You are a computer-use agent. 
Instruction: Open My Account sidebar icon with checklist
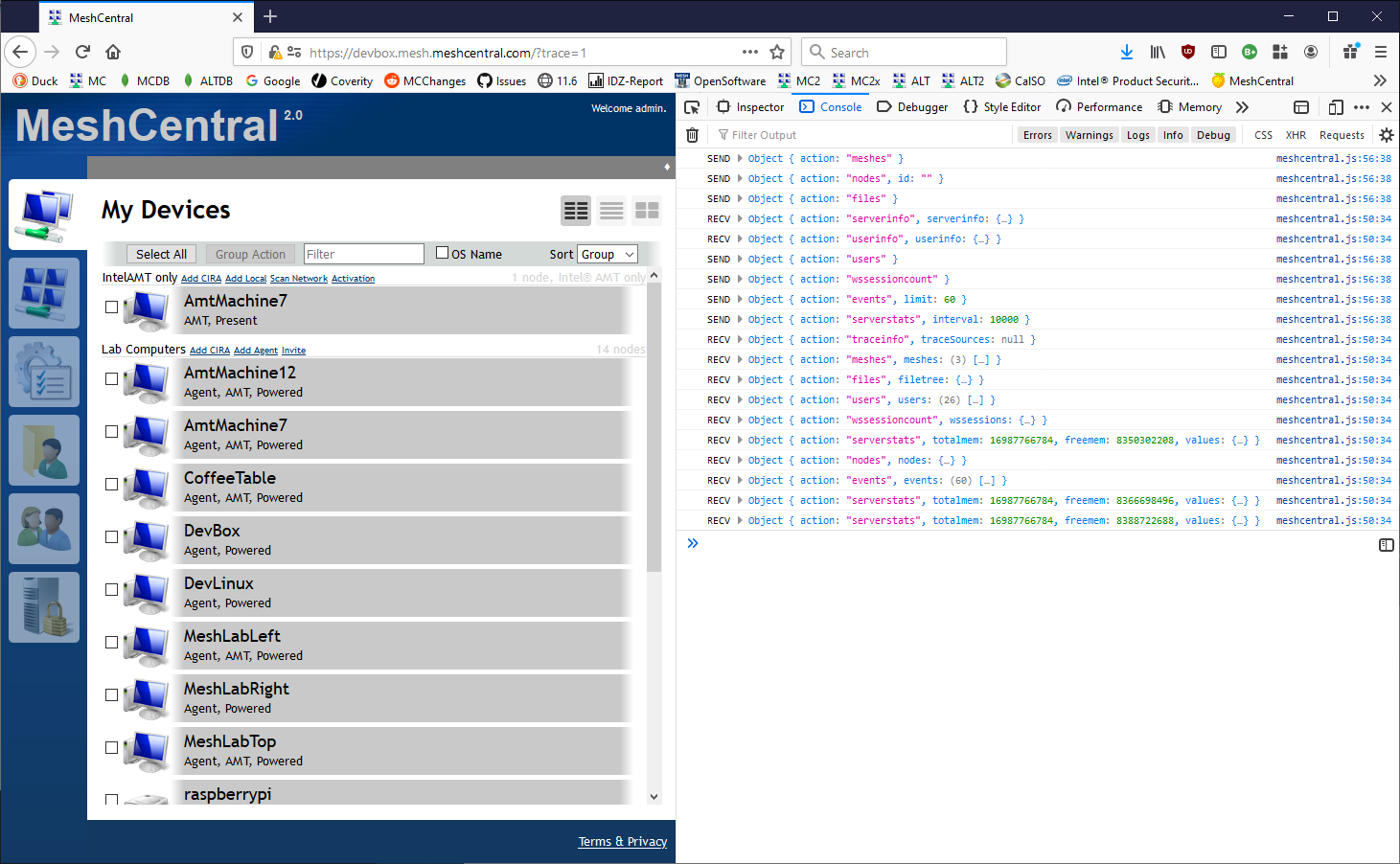(44, 372)
